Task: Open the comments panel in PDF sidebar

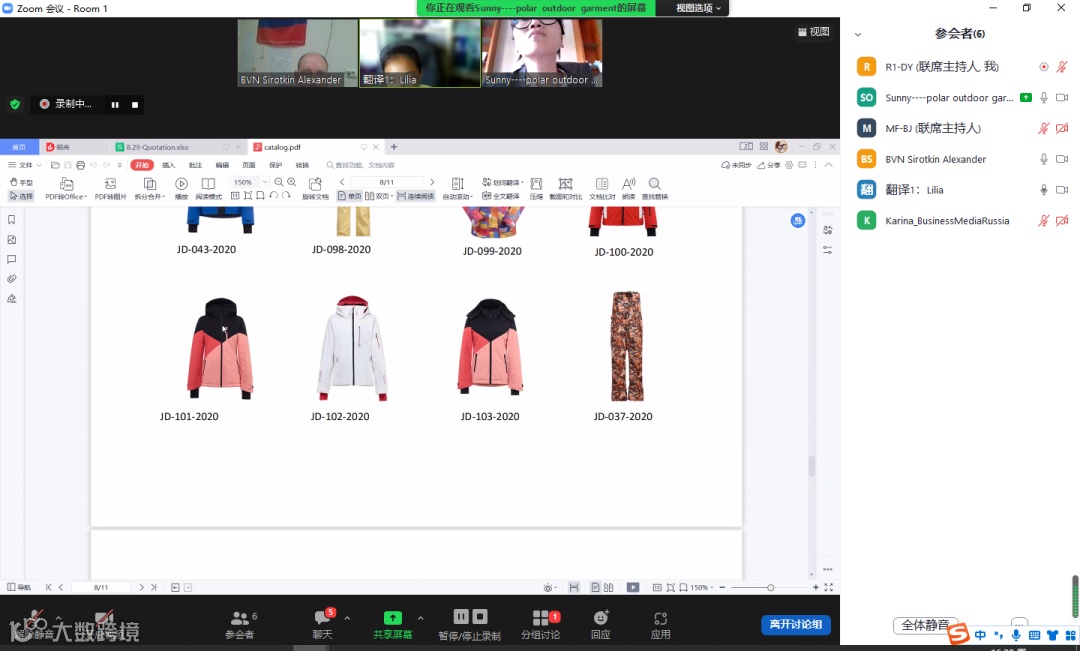Action: coord(11,260)
